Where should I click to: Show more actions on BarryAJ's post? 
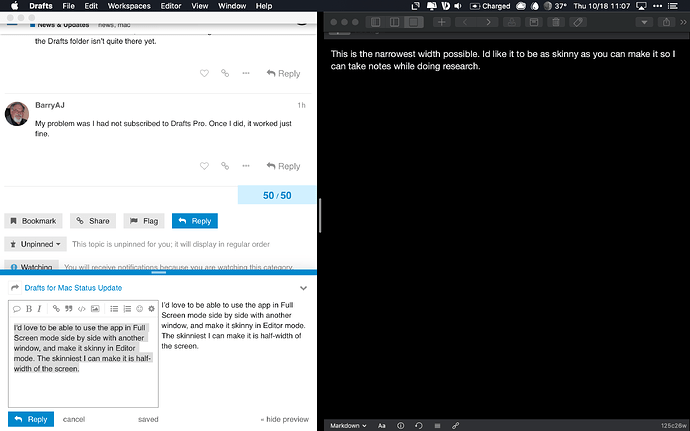click(246, 166)
